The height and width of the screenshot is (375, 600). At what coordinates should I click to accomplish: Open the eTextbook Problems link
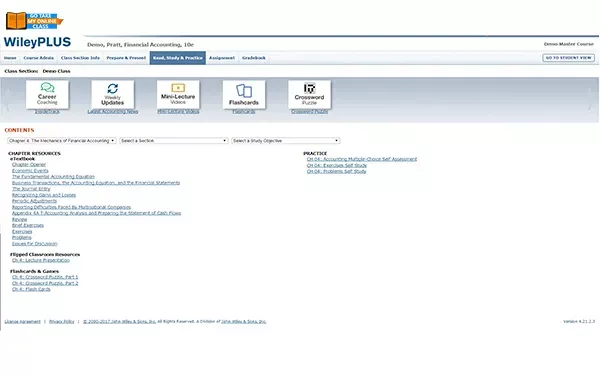tap(22, 238)
